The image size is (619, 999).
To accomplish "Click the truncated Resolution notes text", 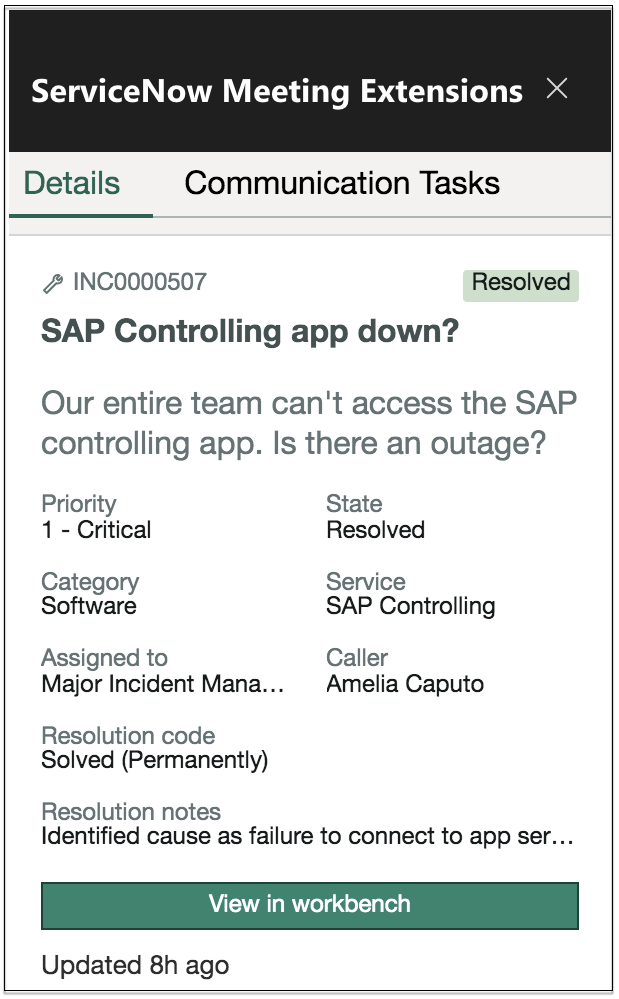I will pos(308,837).
